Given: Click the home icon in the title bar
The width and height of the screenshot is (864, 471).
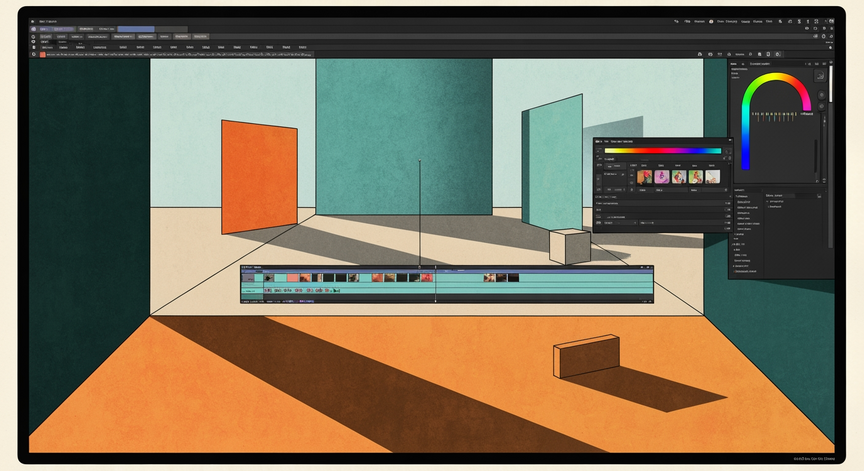Looking at the screenshot, I should [33, 21].
